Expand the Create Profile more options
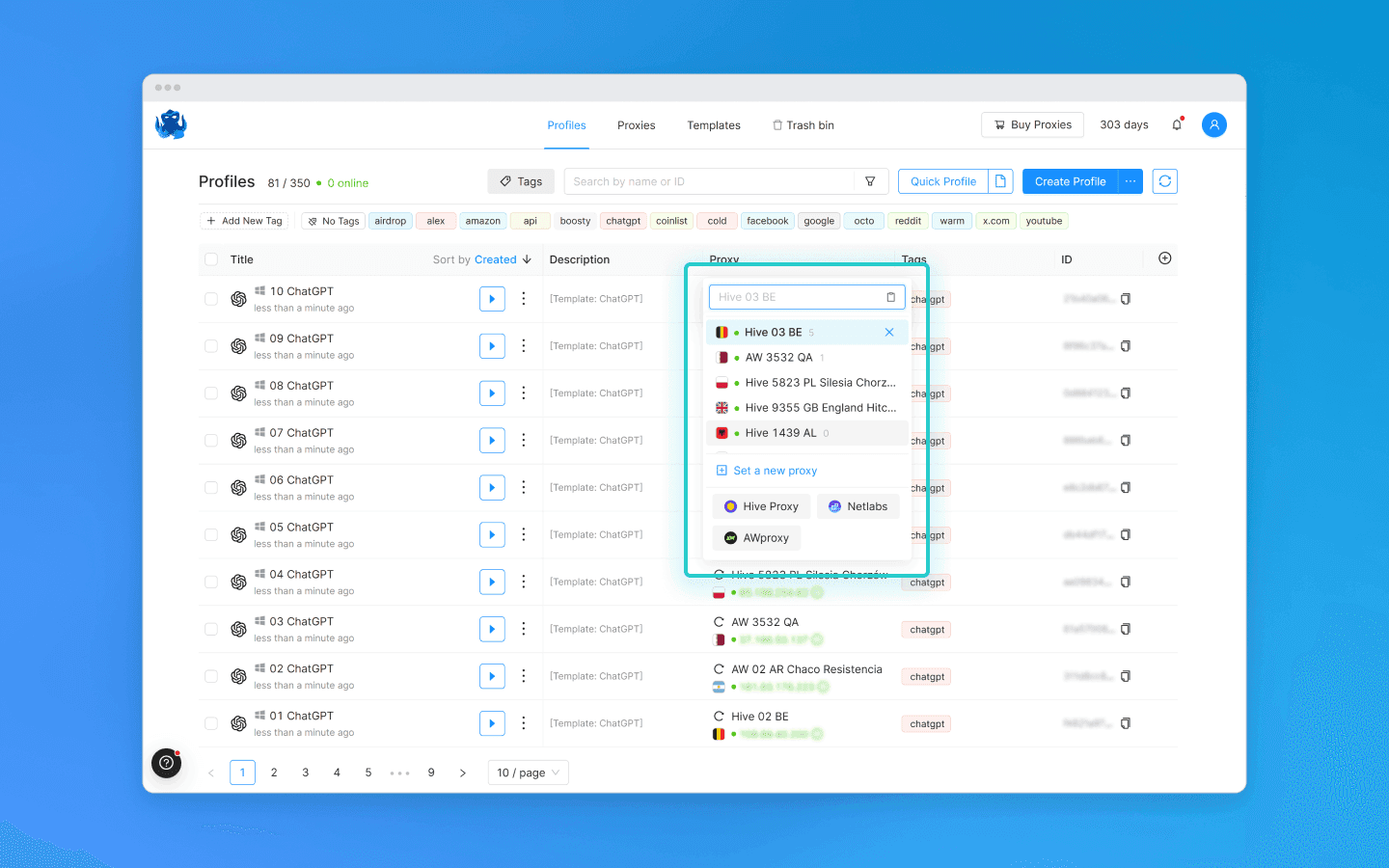Screen dimensions: 1389x868 pos(1130,181)
